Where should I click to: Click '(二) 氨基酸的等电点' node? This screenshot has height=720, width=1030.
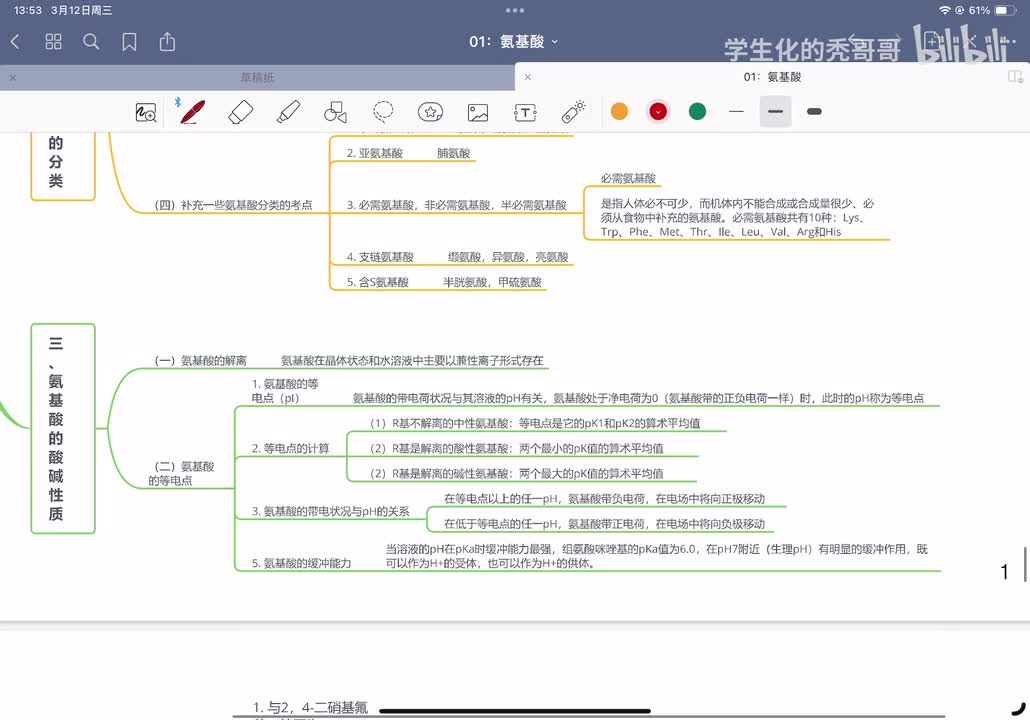point(181,473)
